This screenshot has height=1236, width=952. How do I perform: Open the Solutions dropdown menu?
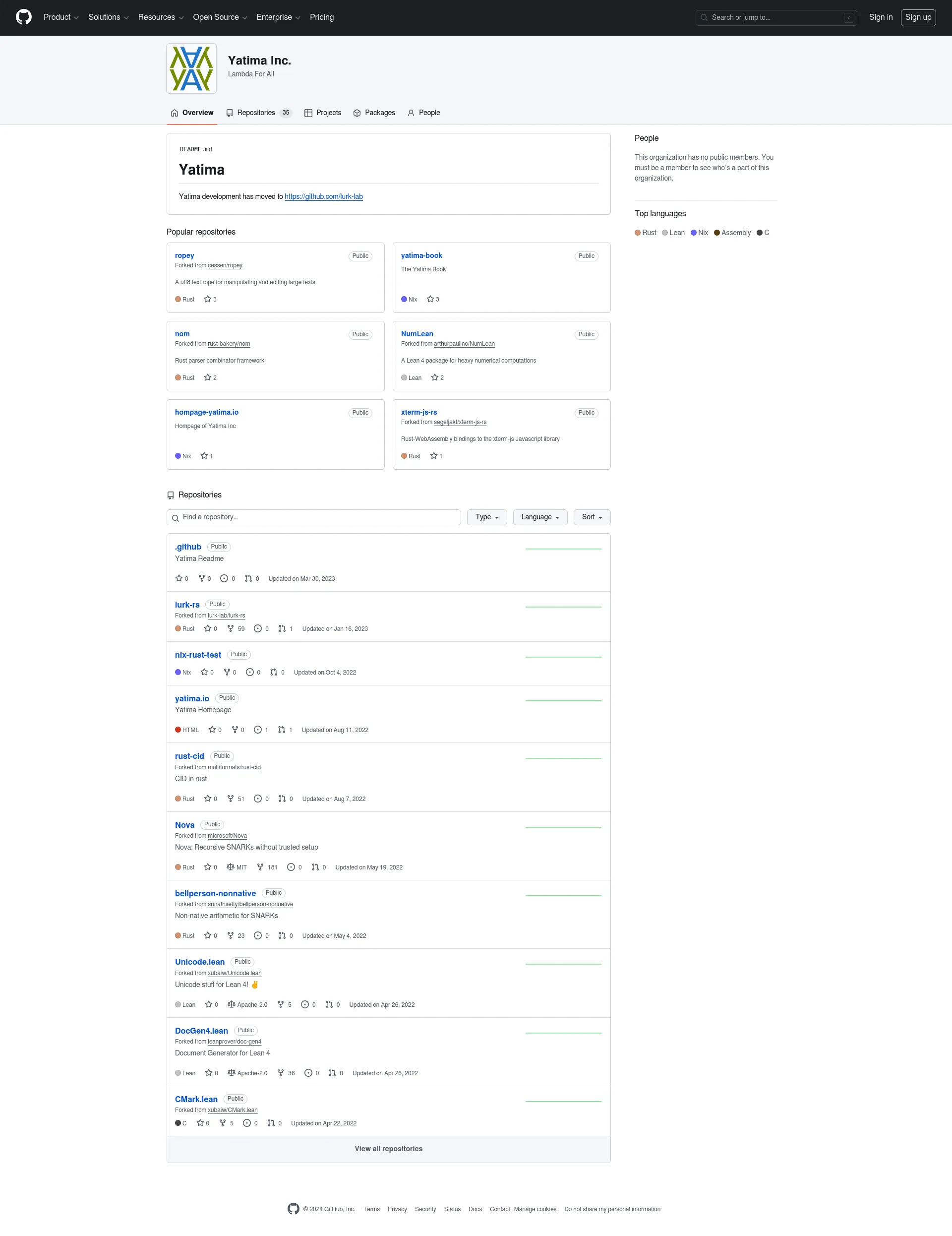click(x=109, y=17)
